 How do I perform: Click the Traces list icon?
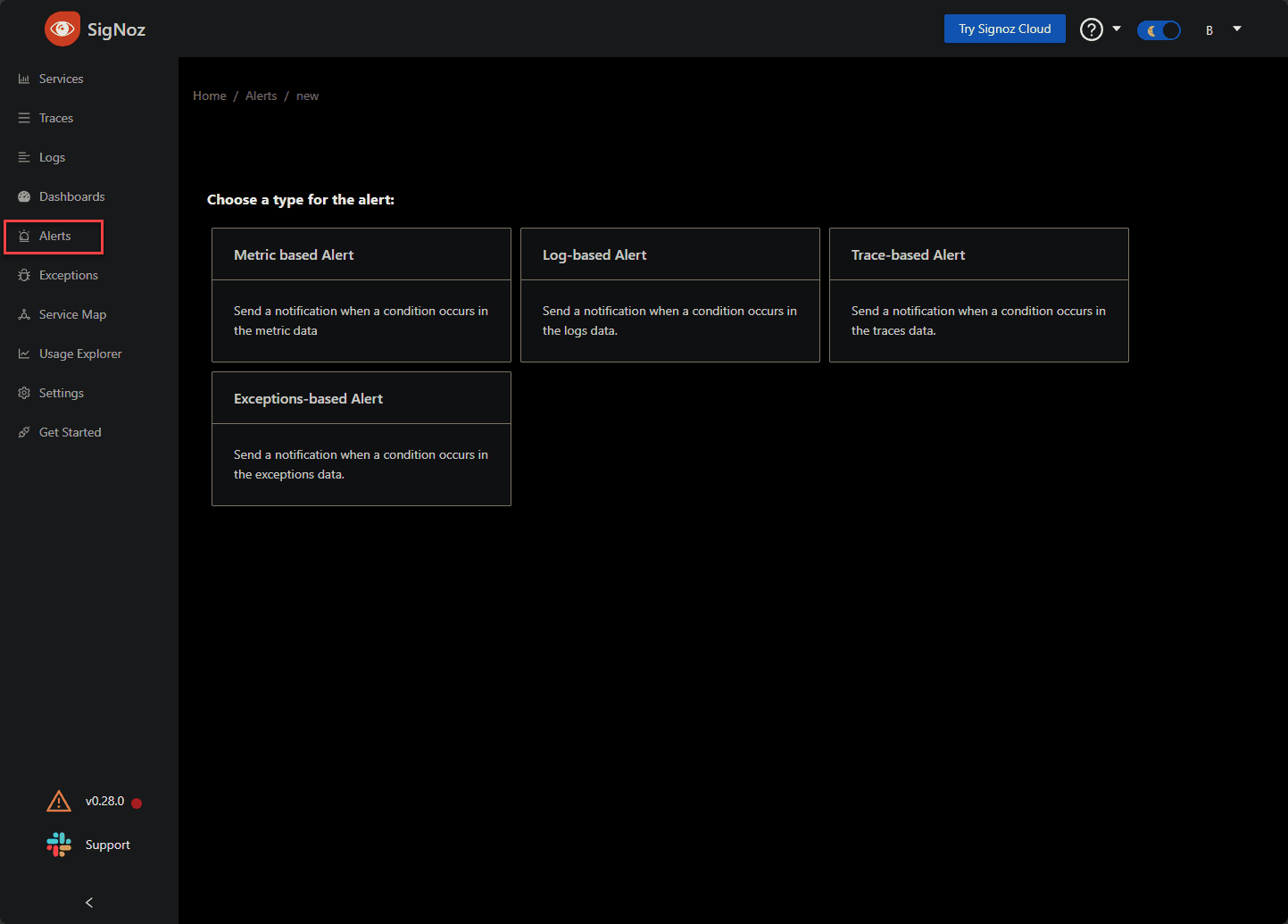pos(24,118)
